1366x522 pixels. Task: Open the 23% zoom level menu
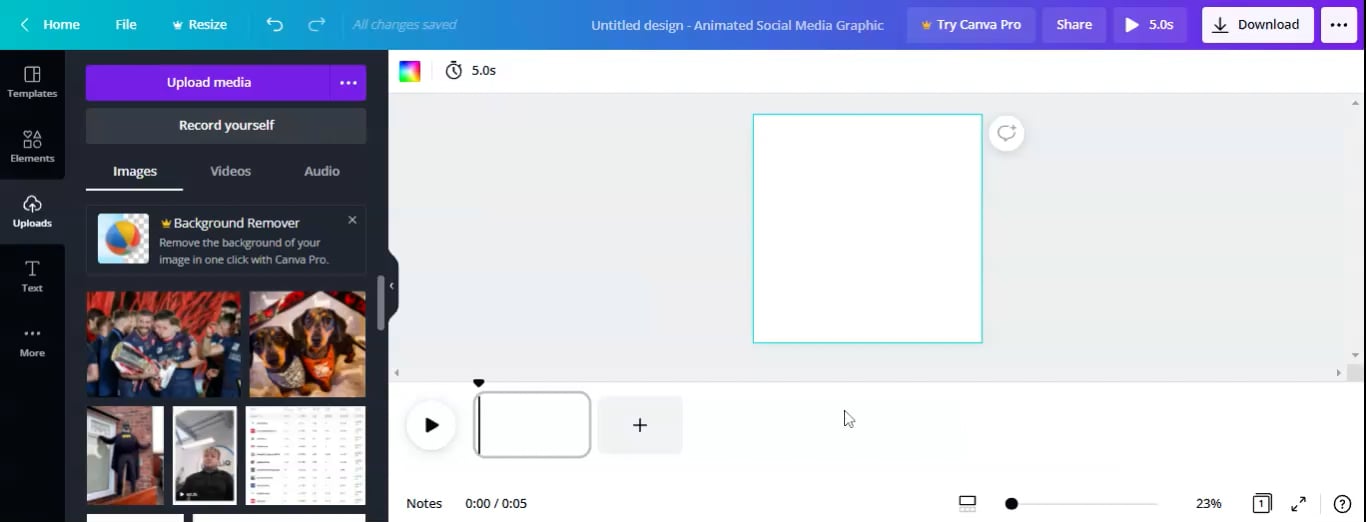(x=1209, y=504)
